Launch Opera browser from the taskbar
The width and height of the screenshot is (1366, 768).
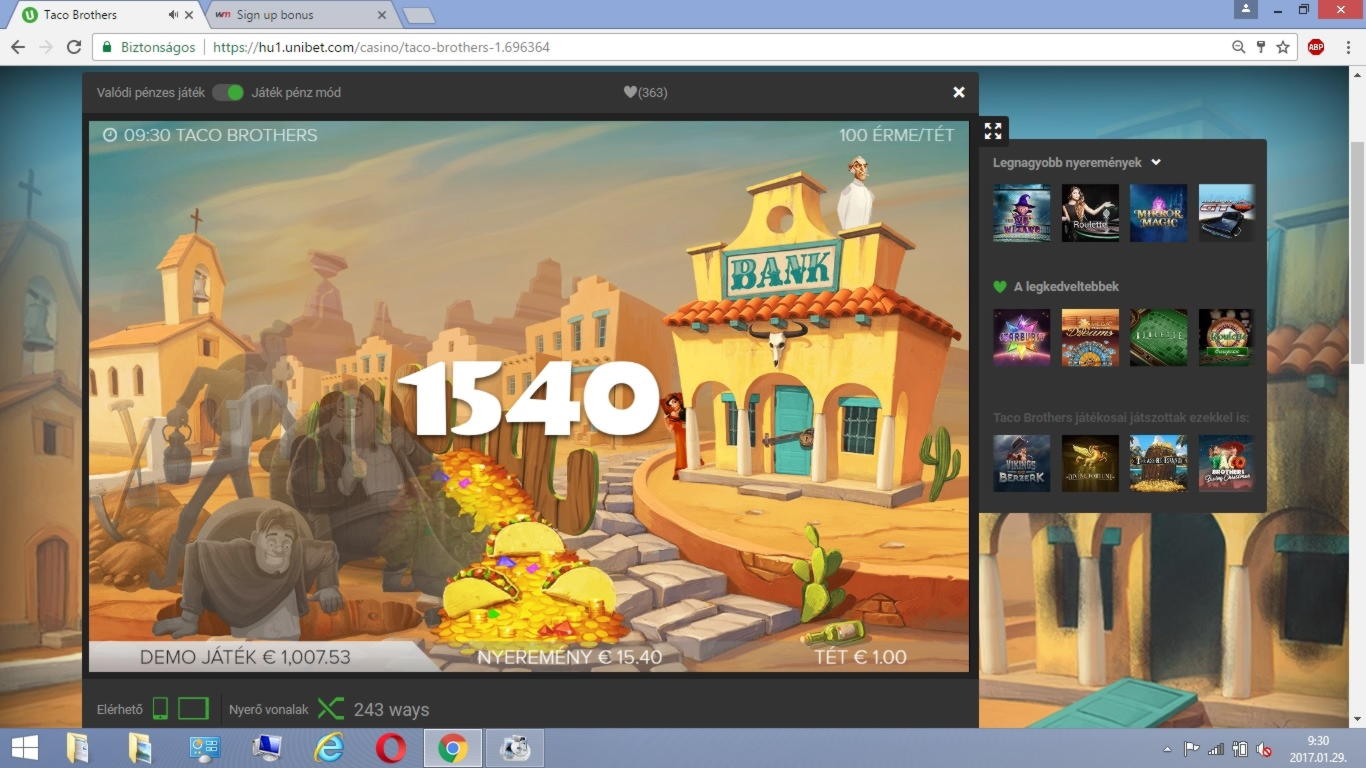coord(391,748)
